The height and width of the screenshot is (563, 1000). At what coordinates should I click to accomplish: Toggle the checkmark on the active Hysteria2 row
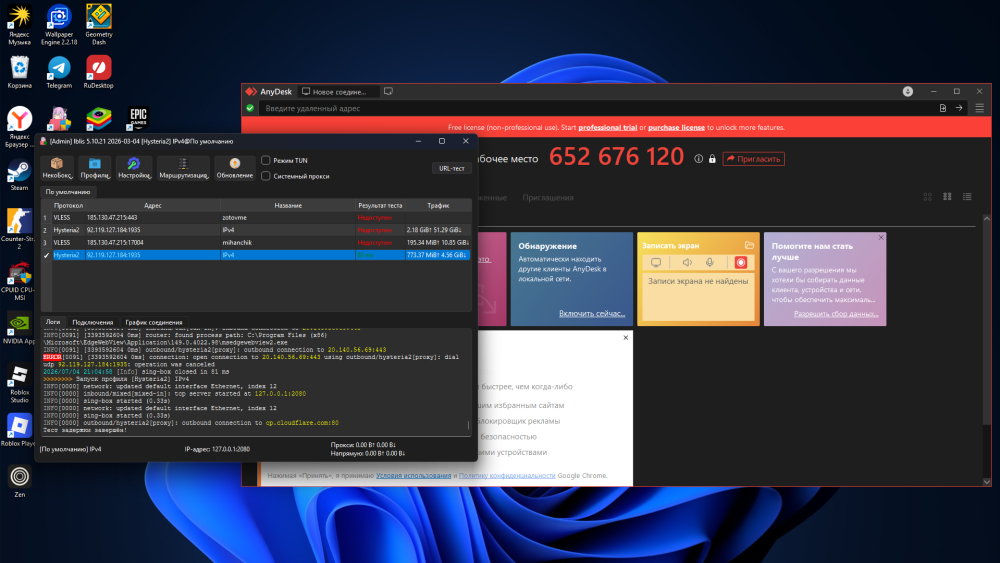coord(46,255)
